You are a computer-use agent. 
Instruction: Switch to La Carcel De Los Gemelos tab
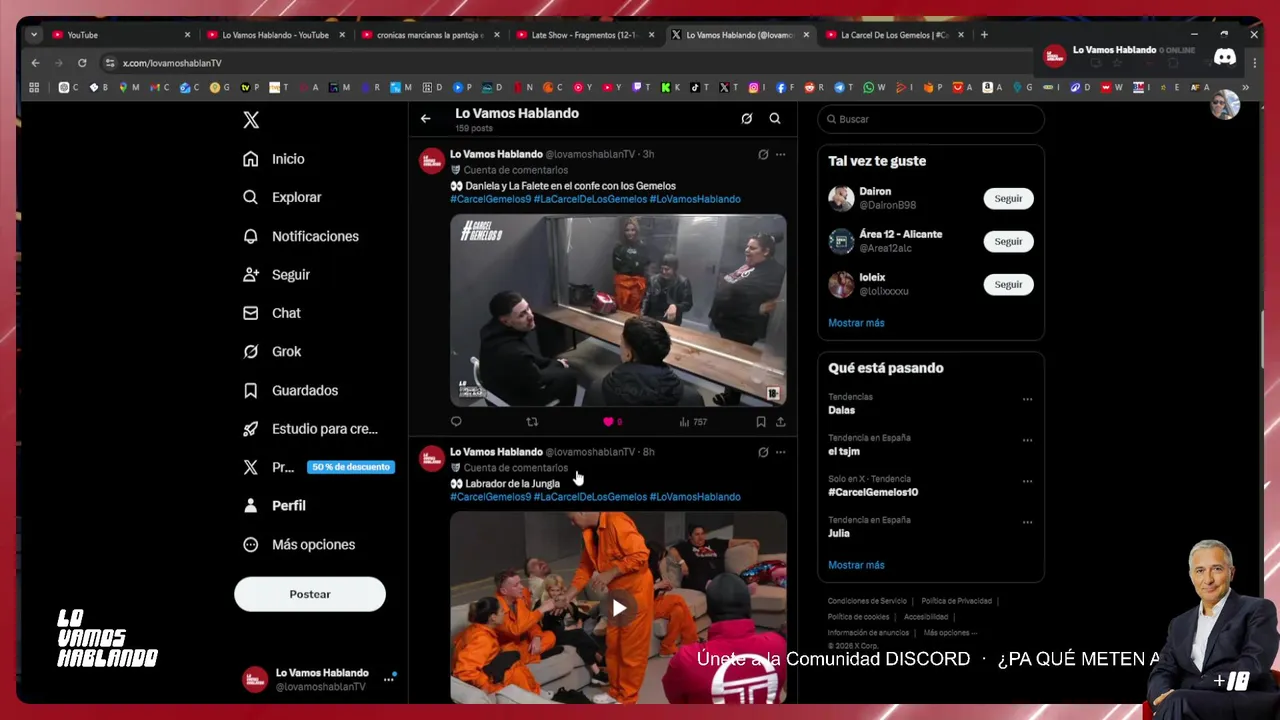pyautogui.click(x=896, y=35)
